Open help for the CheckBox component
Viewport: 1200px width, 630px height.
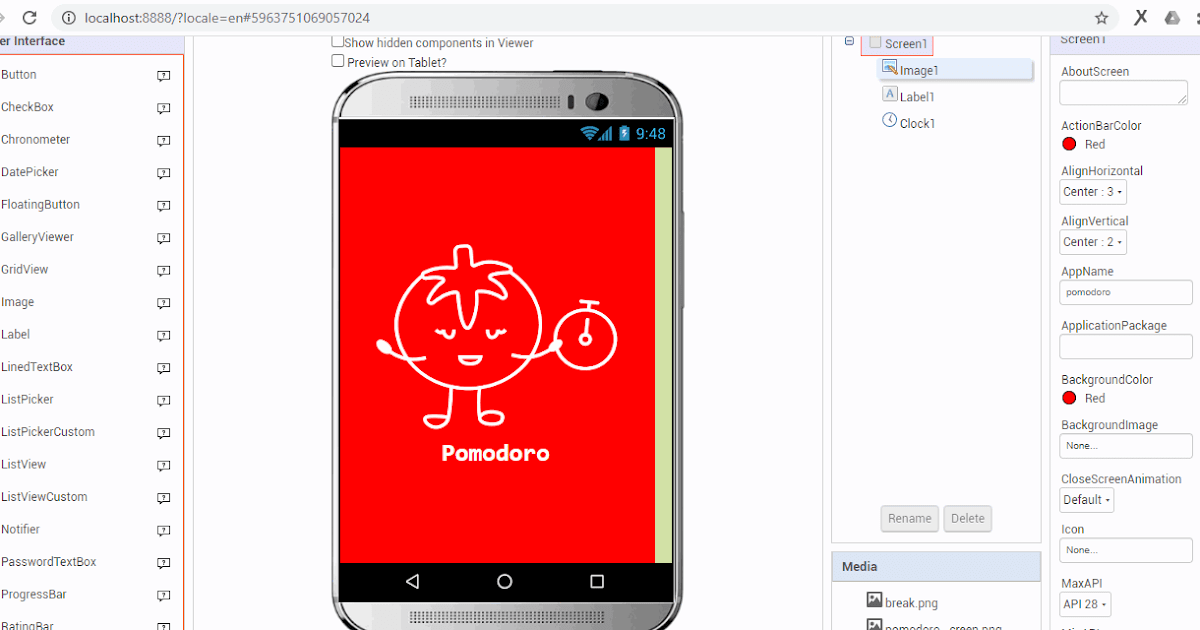(162, 109)
